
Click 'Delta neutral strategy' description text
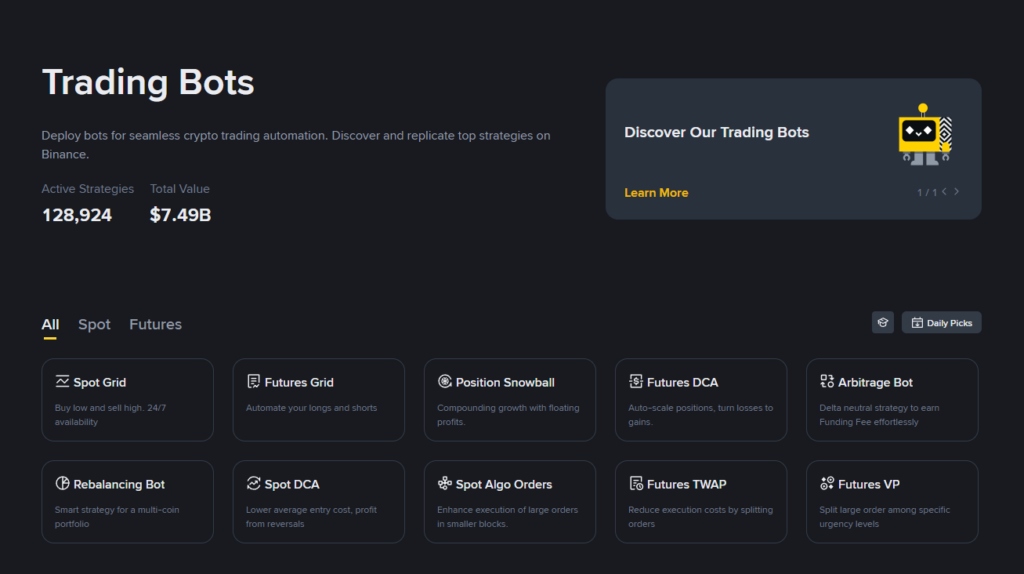pos(879,415)
